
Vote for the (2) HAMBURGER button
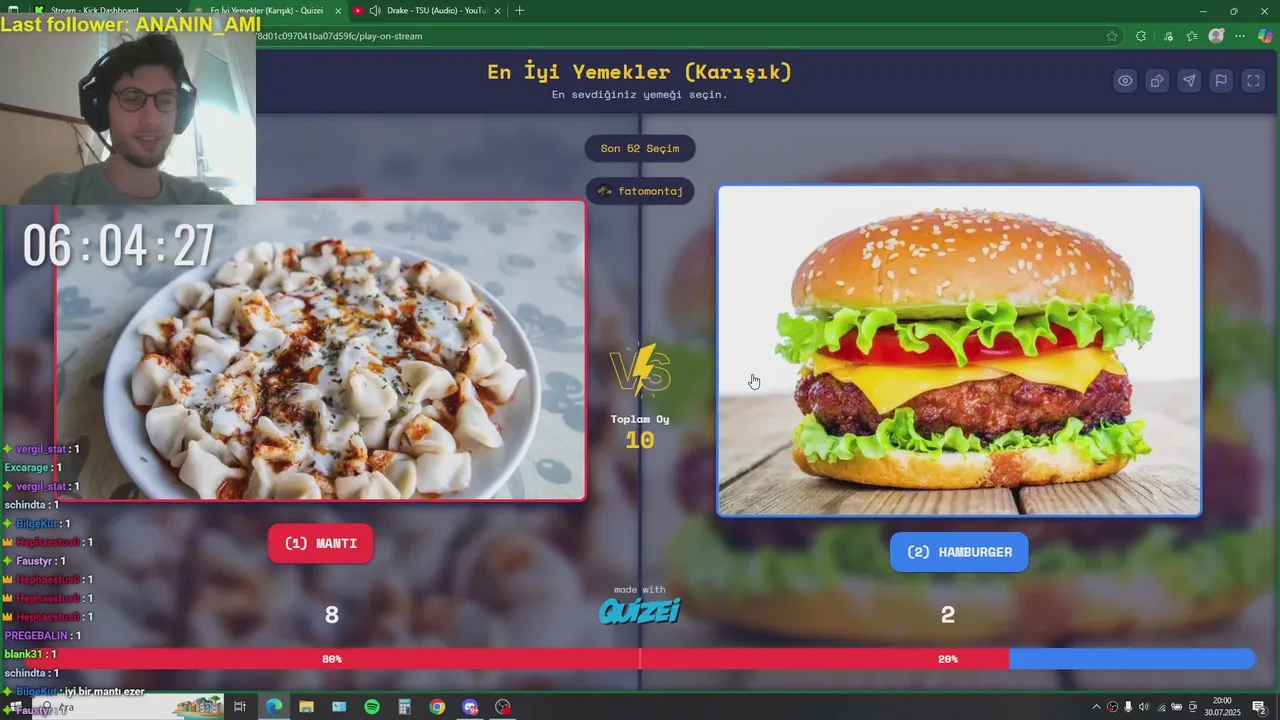959,552
